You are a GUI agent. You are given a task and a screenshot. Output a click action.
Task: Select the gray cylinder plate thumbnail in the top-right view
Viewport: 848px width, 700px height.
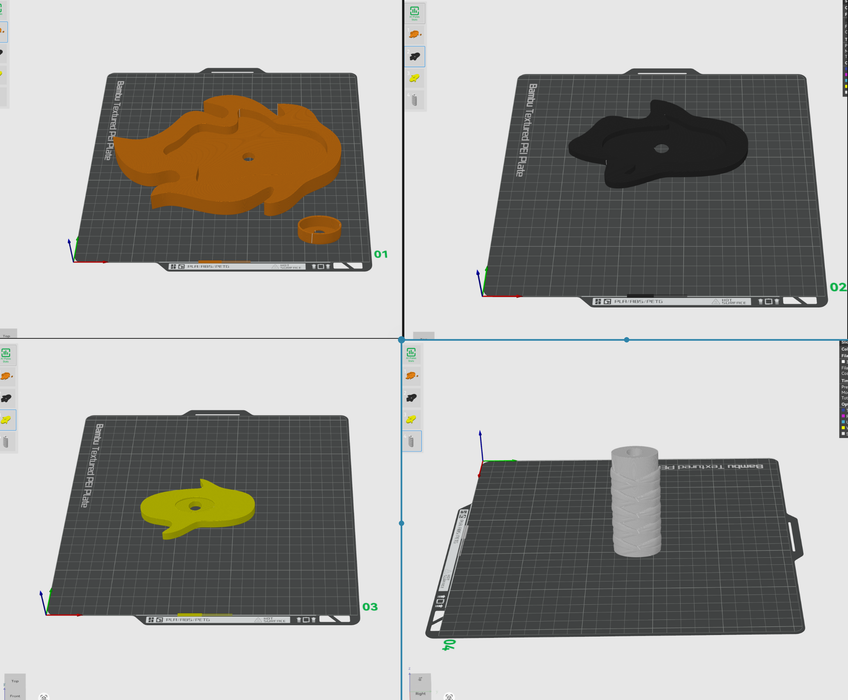tap(414, 100)
